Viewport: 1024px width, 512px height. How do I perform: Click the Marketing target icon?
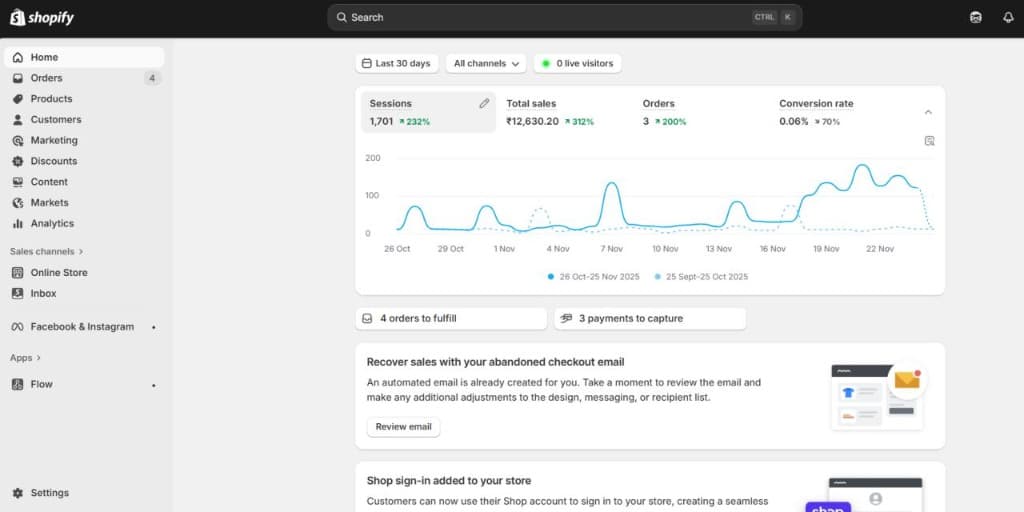point(18,140)
